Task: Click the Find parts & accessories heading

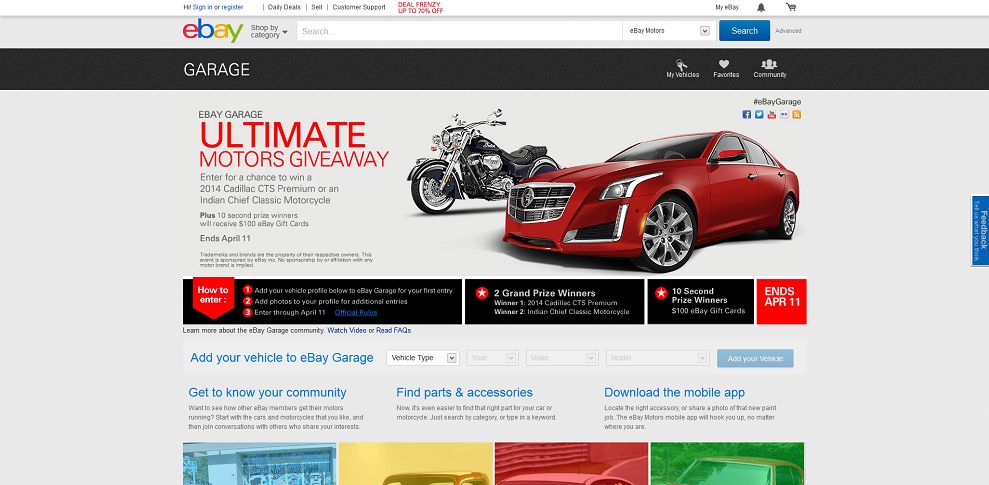Action: click(464, 392)
